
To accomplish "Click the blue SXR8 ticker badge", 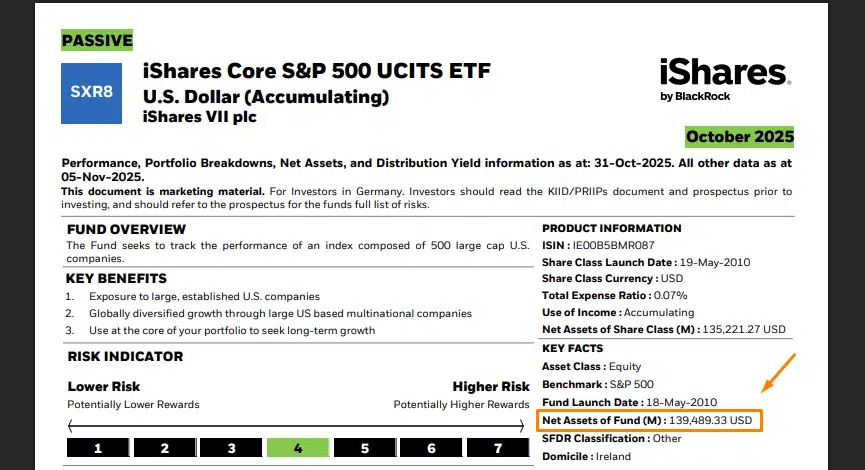I will tap(91, 93).
